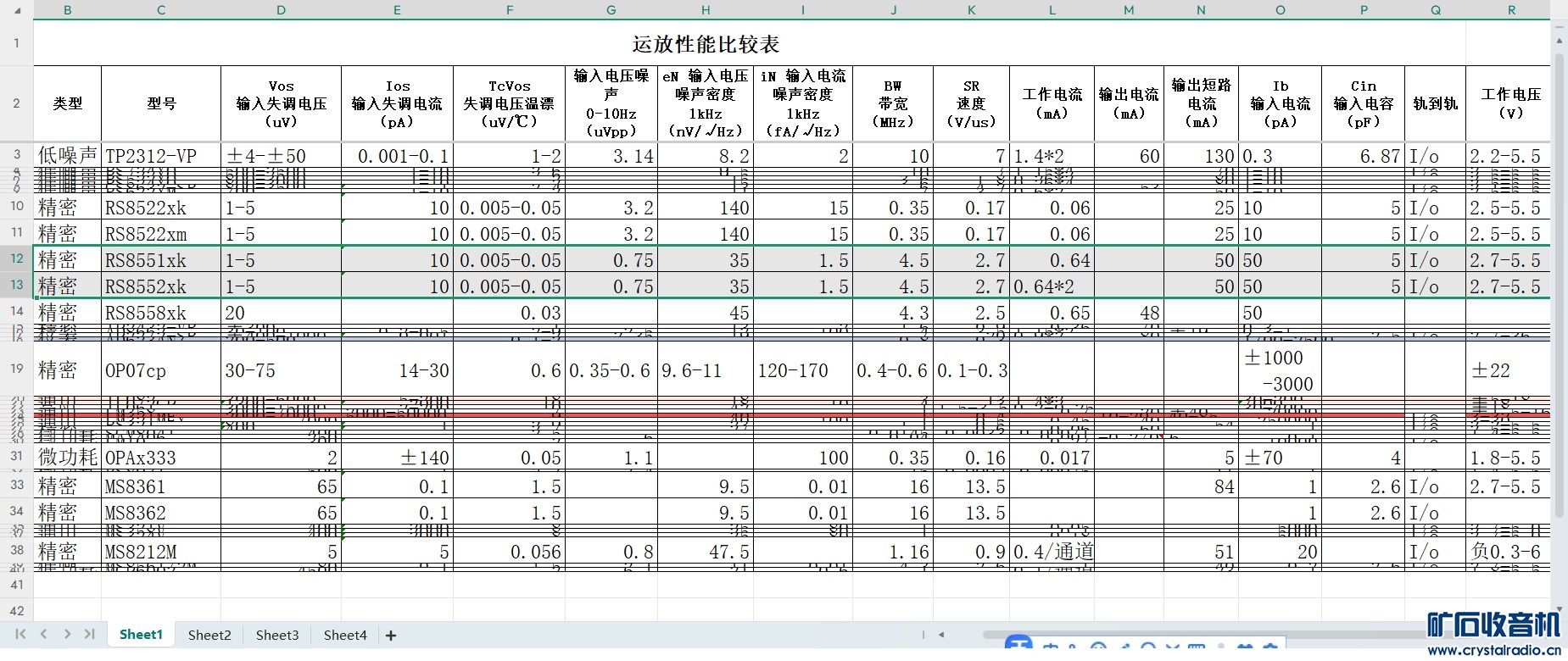1568x661 pixels.
Task: Select column B by its header
Action: point(68,10)
